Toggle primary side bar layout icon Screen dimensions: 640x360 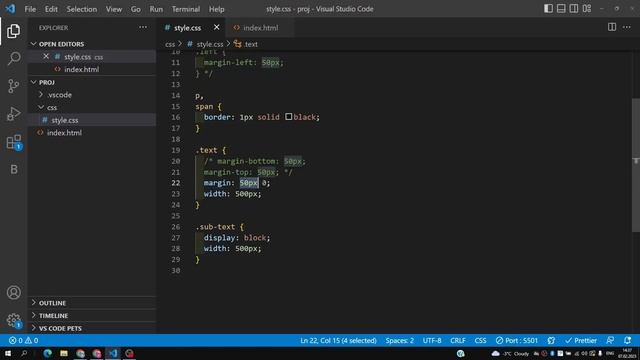coord(548,9)
